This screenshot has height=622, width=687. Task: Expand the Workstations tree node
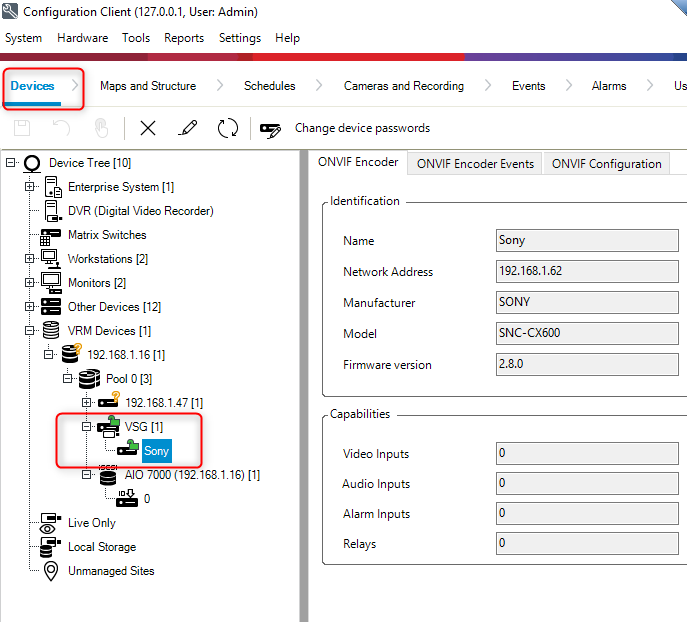coord(30,259)
